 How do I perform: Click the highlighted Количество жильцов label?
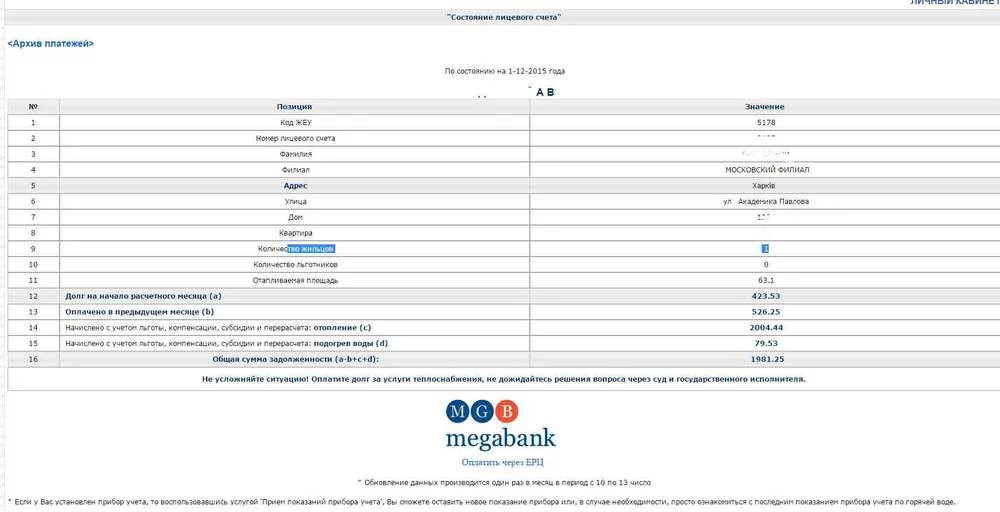(x=296, y=249)
